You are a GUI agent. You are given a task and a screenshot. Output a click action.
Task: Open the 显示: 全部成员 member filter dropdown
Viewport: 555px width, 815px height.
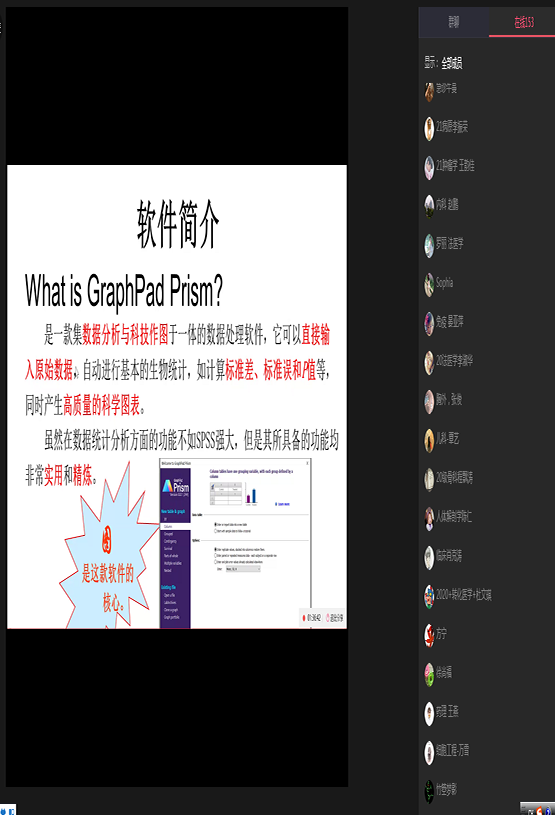(x=443, y=63)
